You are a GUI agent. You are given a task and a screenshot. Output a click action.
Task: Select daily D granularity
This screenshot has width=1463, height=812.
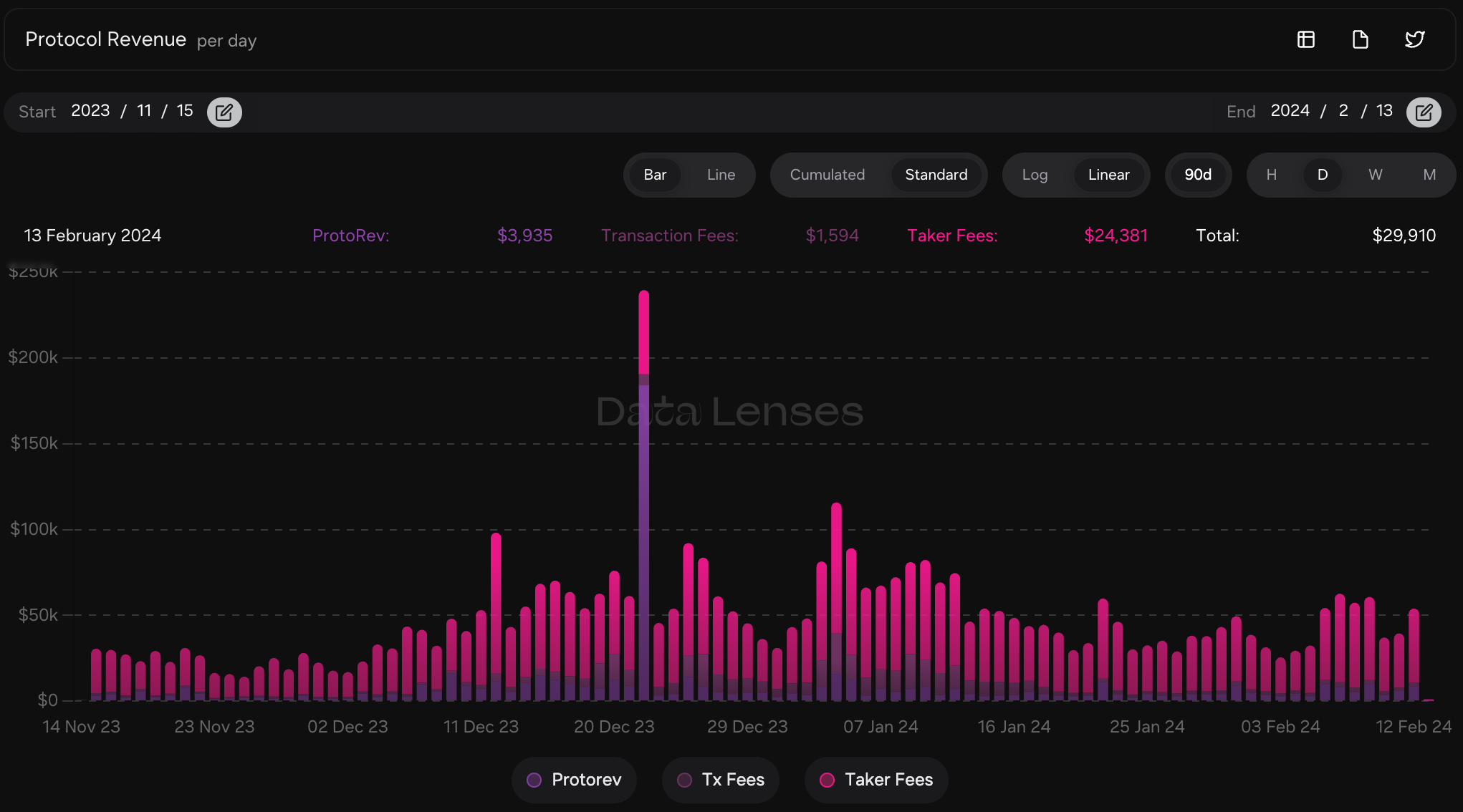coord(1323,175)
